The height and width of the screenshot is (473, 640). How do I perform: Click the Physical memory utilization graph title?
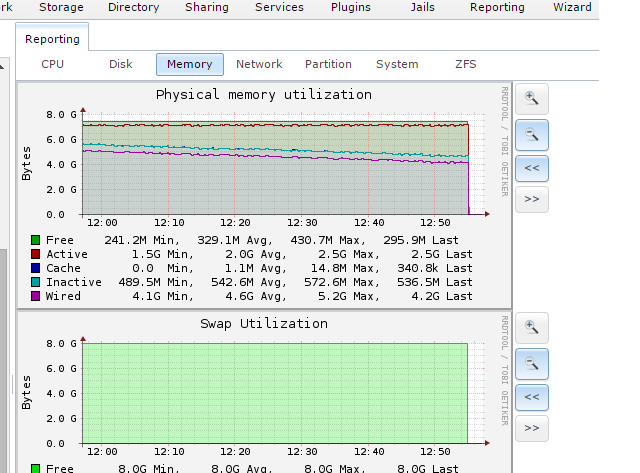tap(264, 95)
